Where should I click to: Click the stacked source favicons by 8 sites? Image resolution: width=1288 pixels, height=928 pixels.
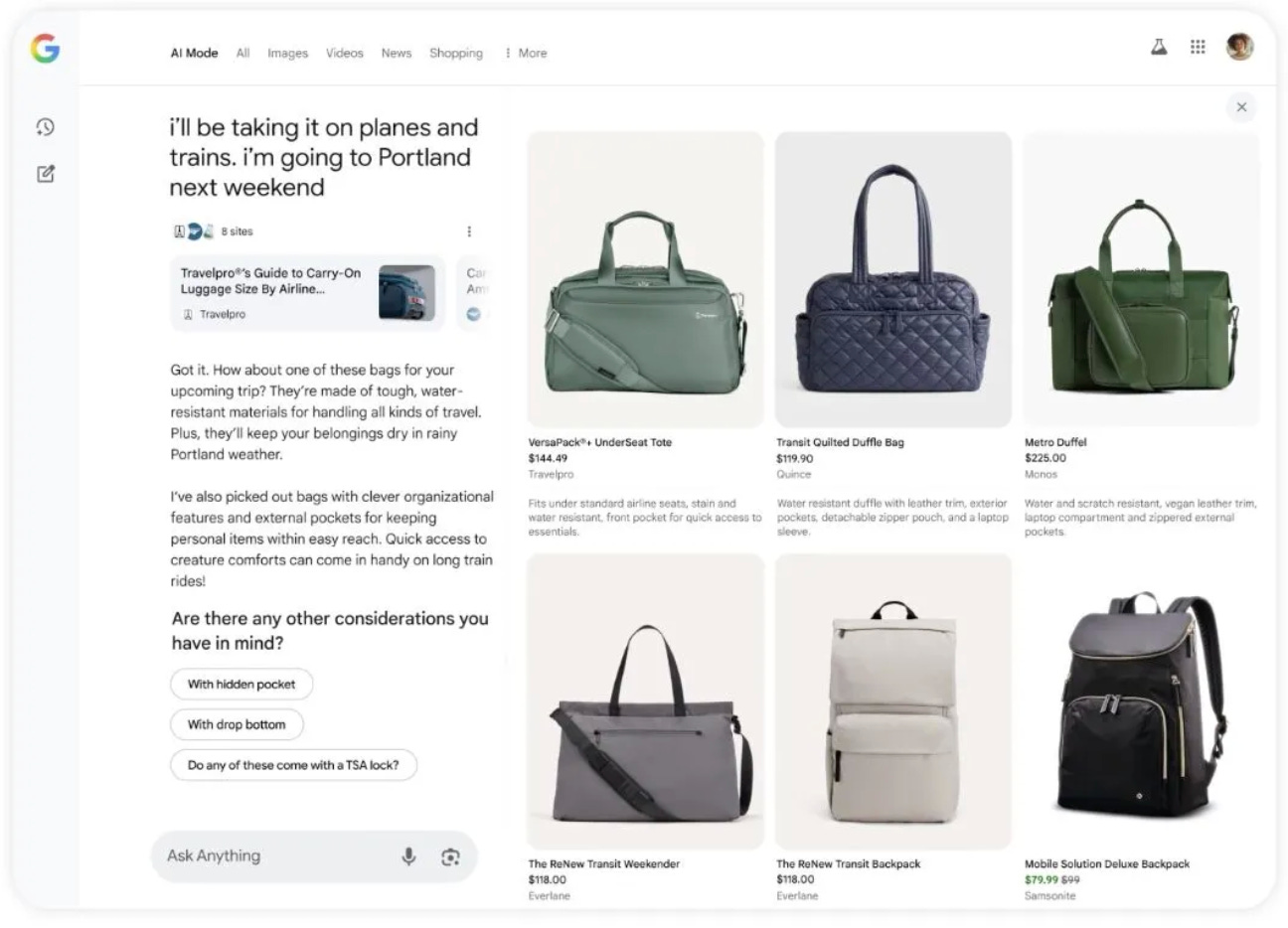pos(195,232)
